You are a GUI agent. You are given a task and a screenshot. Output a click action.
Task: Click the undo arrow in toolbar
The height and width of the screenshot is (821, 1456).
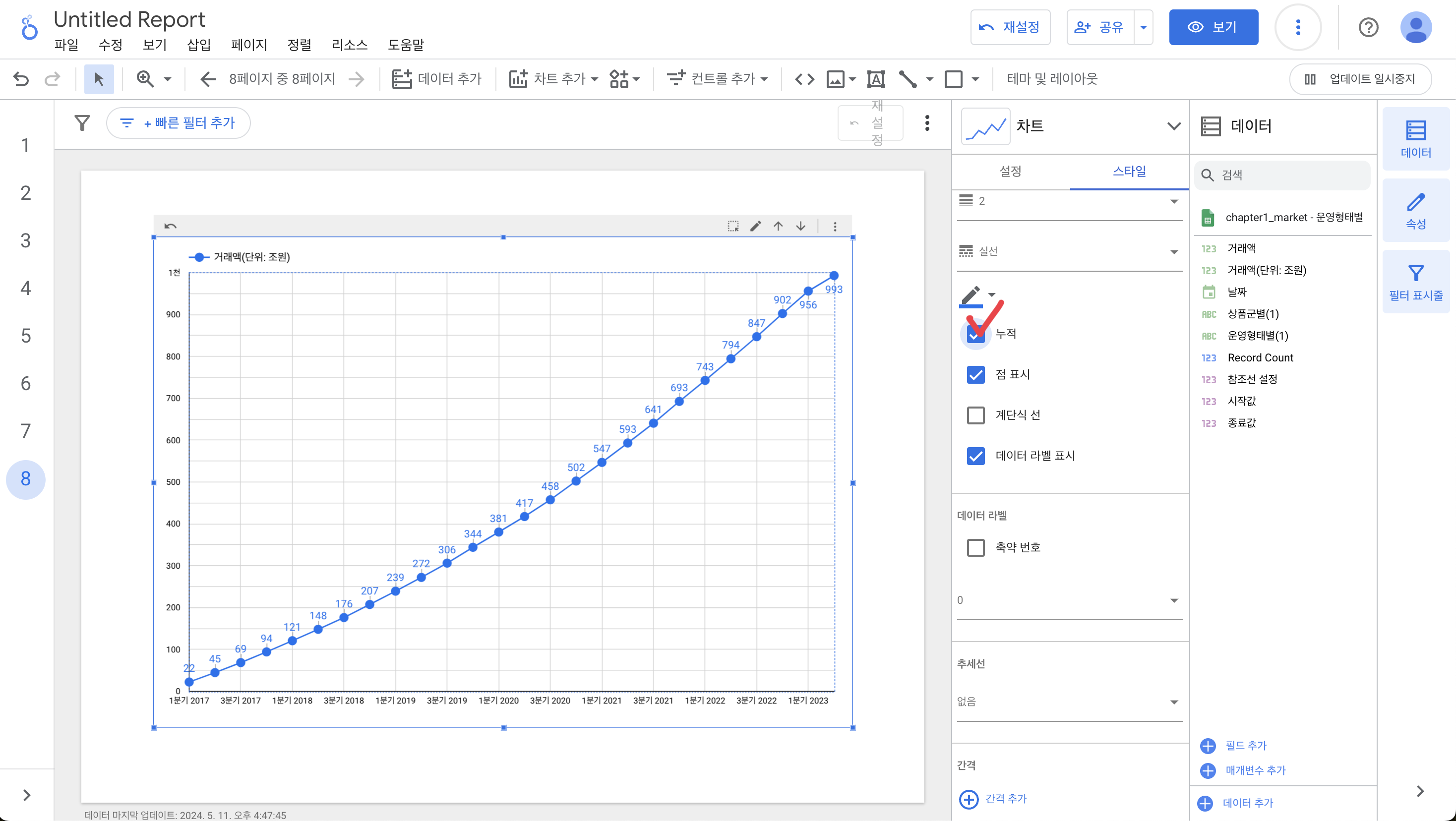pyautogui.click(x=21, y=79)
